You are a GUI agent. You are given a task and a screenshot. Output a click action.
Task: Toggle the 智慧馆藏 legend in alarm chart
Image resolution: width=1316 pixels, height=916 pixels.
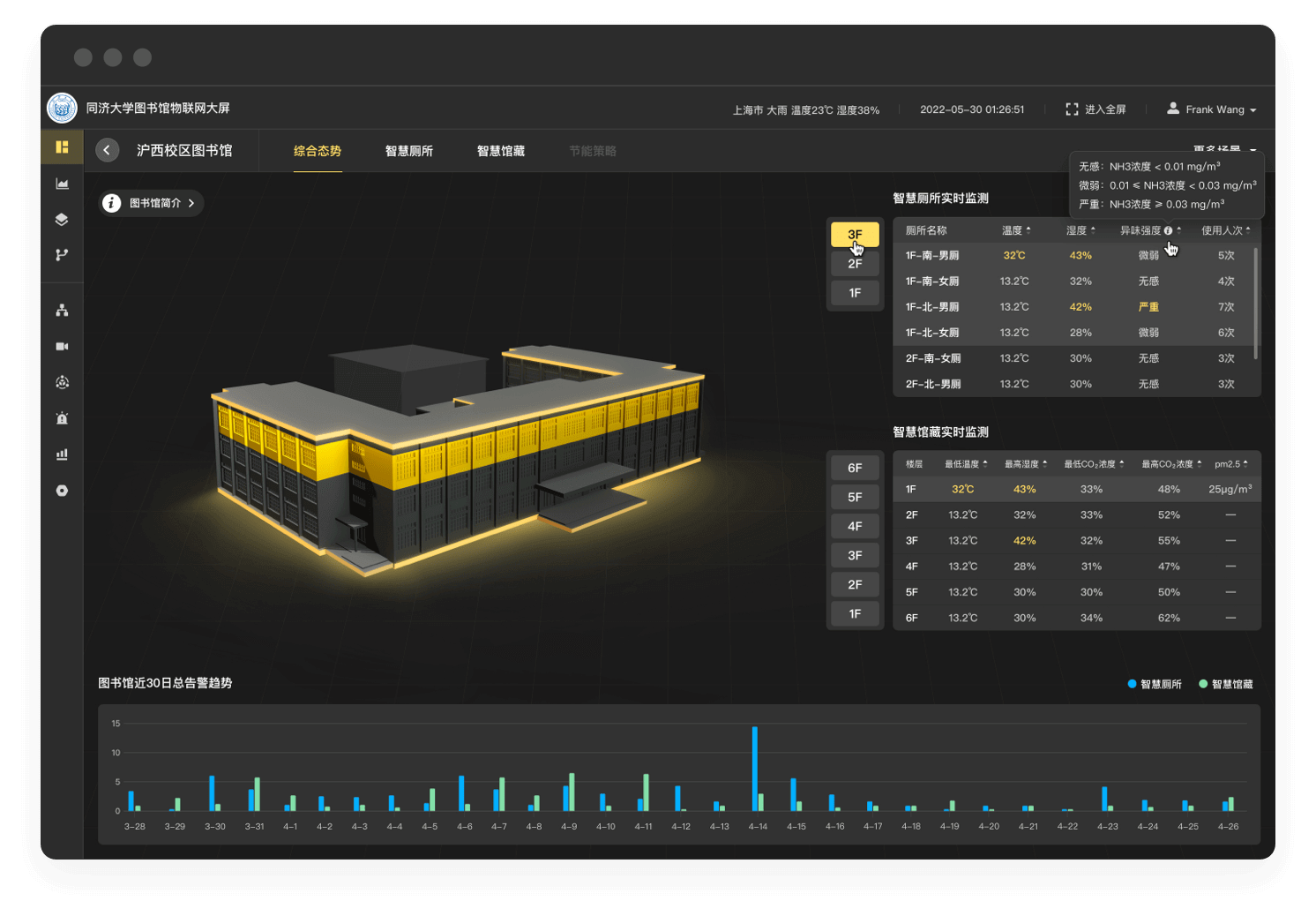point(1226,684)
